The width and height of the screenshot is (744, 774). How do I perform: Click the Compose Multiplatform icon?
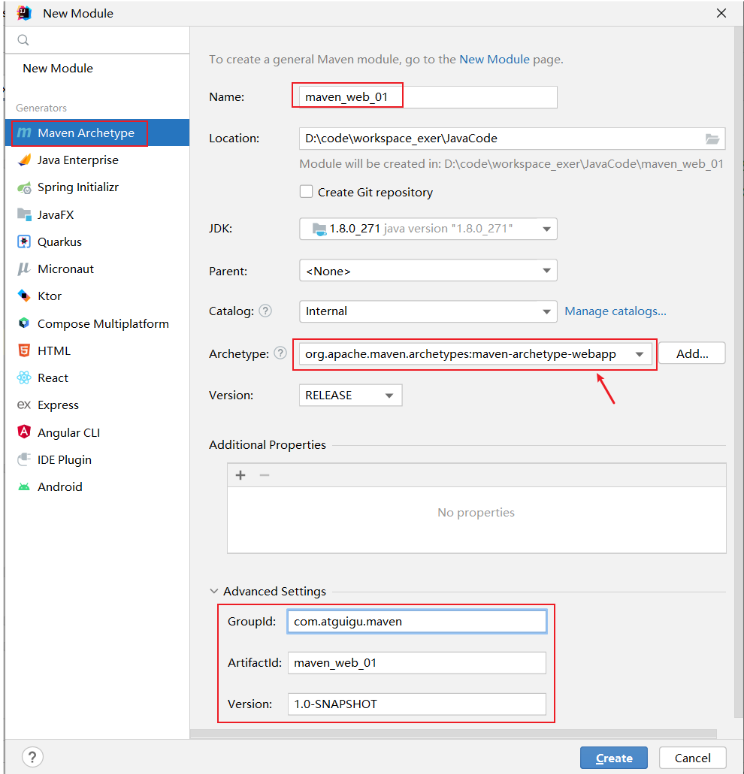point(24,323)
